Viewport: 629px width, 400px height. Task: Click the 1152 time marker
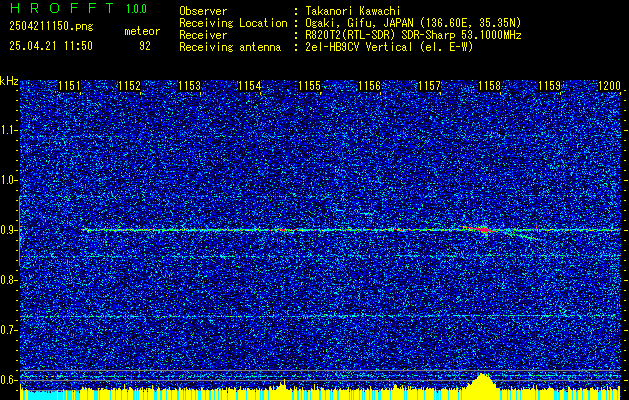[130, 86]
